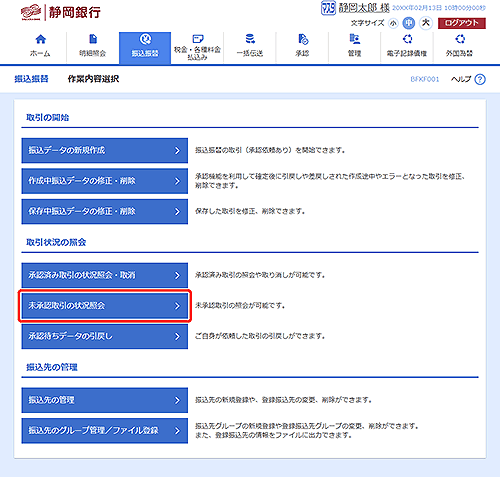Click chevron on 承認待ちデータの引戻し
The height and width of the screenshot is (477, 500).
177,337
